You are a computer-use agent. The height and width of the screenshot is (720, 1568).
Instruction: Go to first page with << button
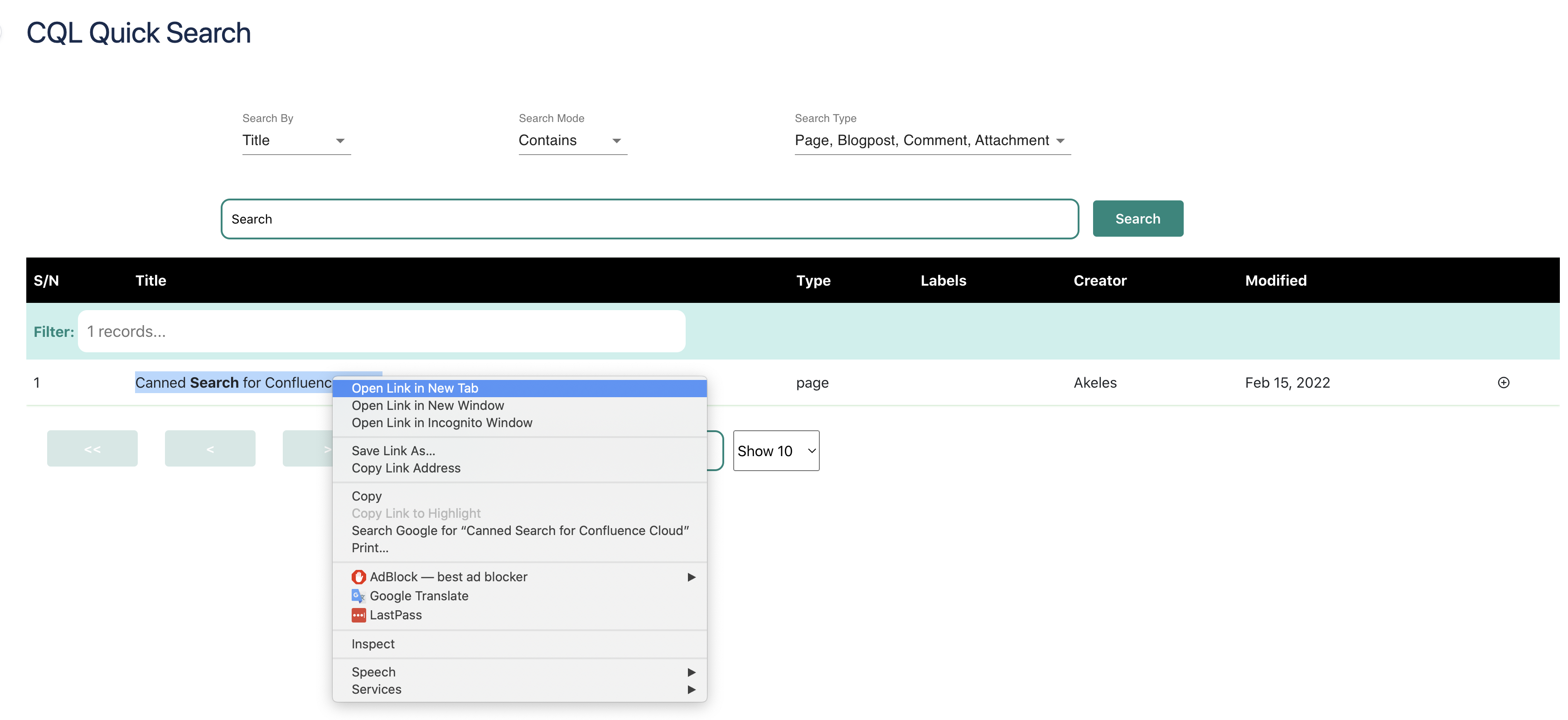[92, 449]
